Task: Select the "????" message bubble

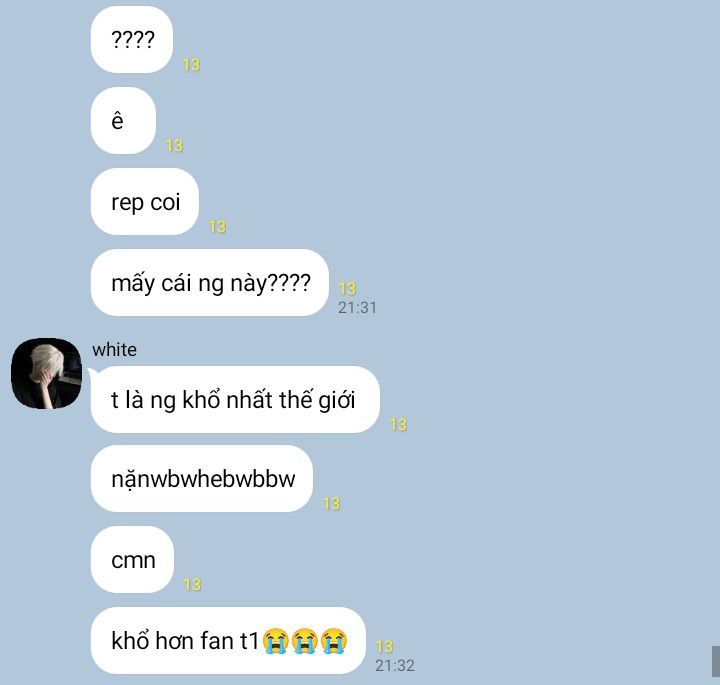Action: coord(132,39)
